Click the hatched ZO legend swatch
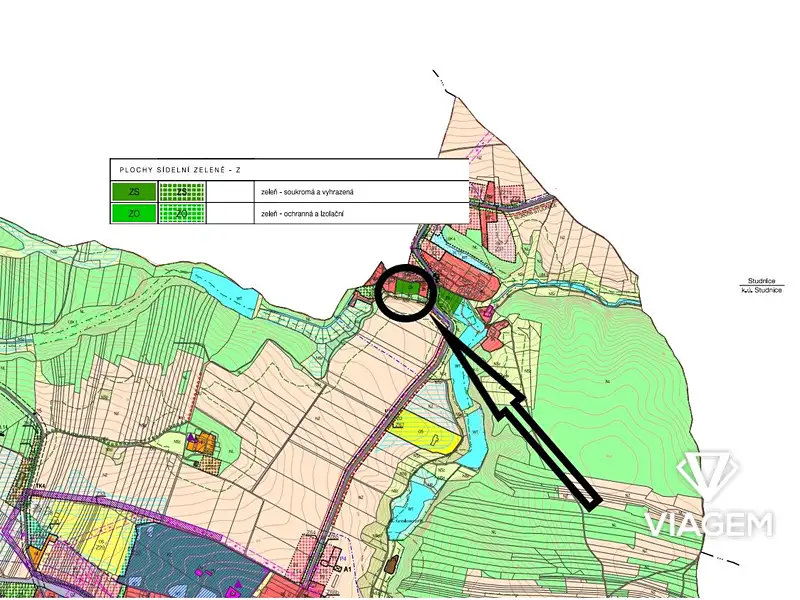Image resolution: width=800 pixels, height=600 pixels. 182,213
